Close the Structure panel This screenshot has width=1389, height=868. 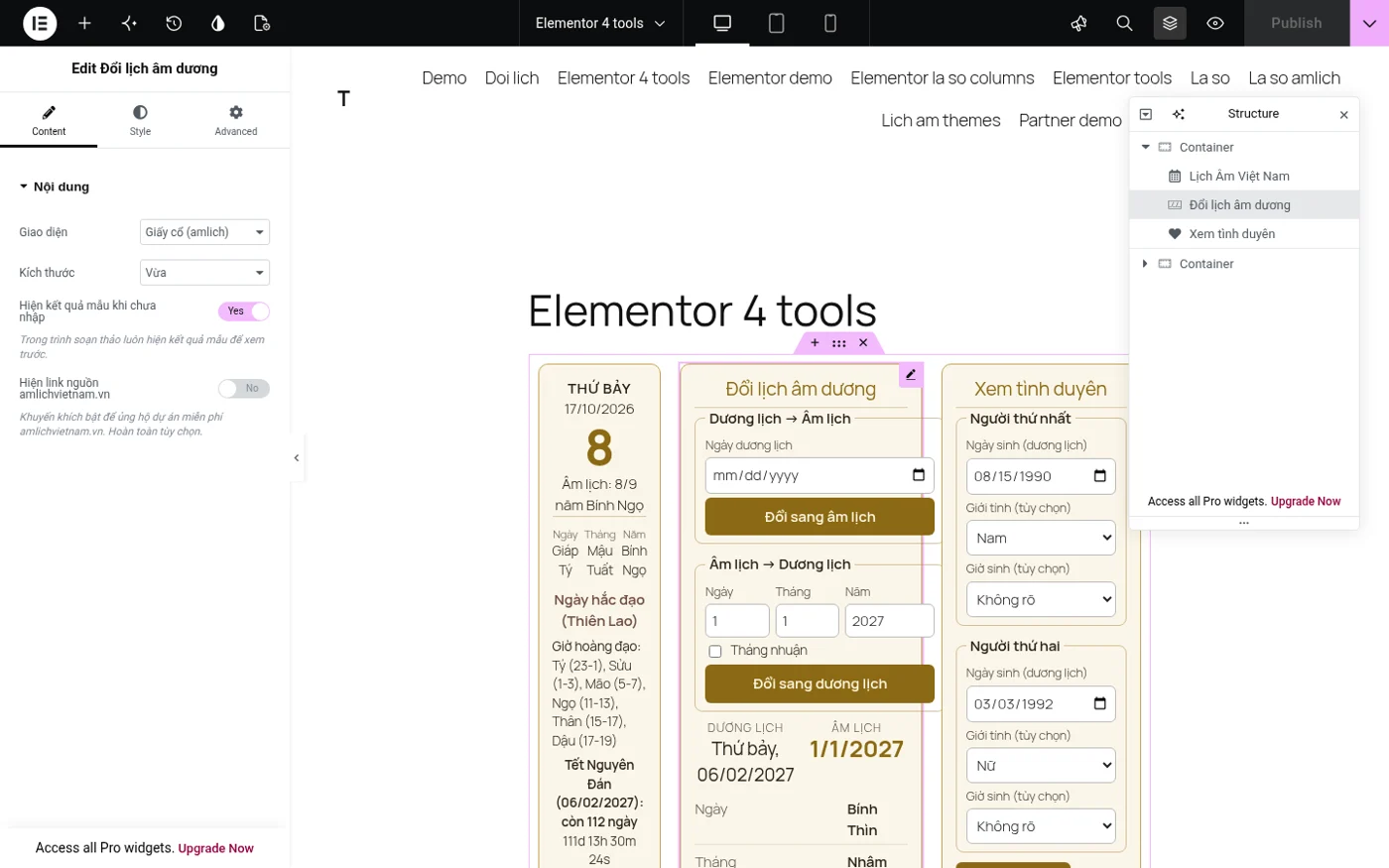point(1344,115)
